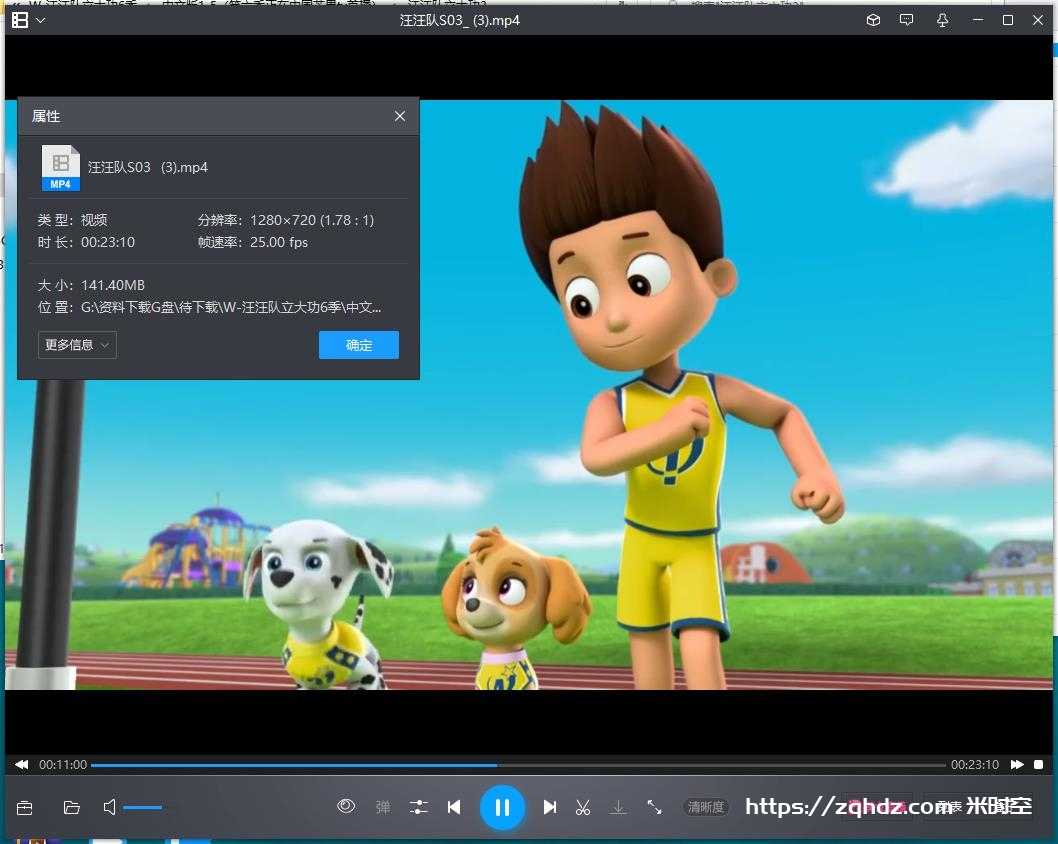Screen dimensions: 1058x844
Task: Open the feedback message icon in title bar
Action: [x=907, y=20]
